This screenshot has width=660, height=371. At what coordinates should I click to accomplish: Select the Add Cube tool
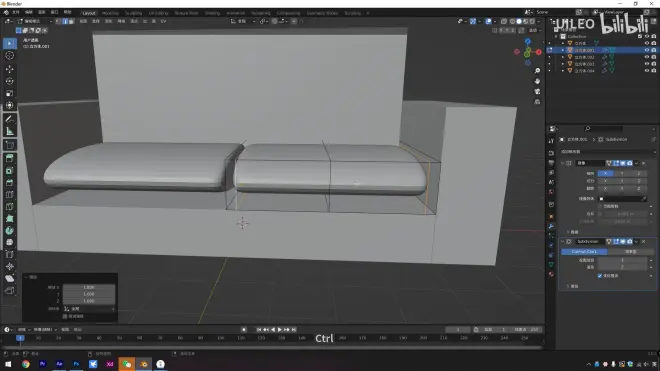pos(10,145)
